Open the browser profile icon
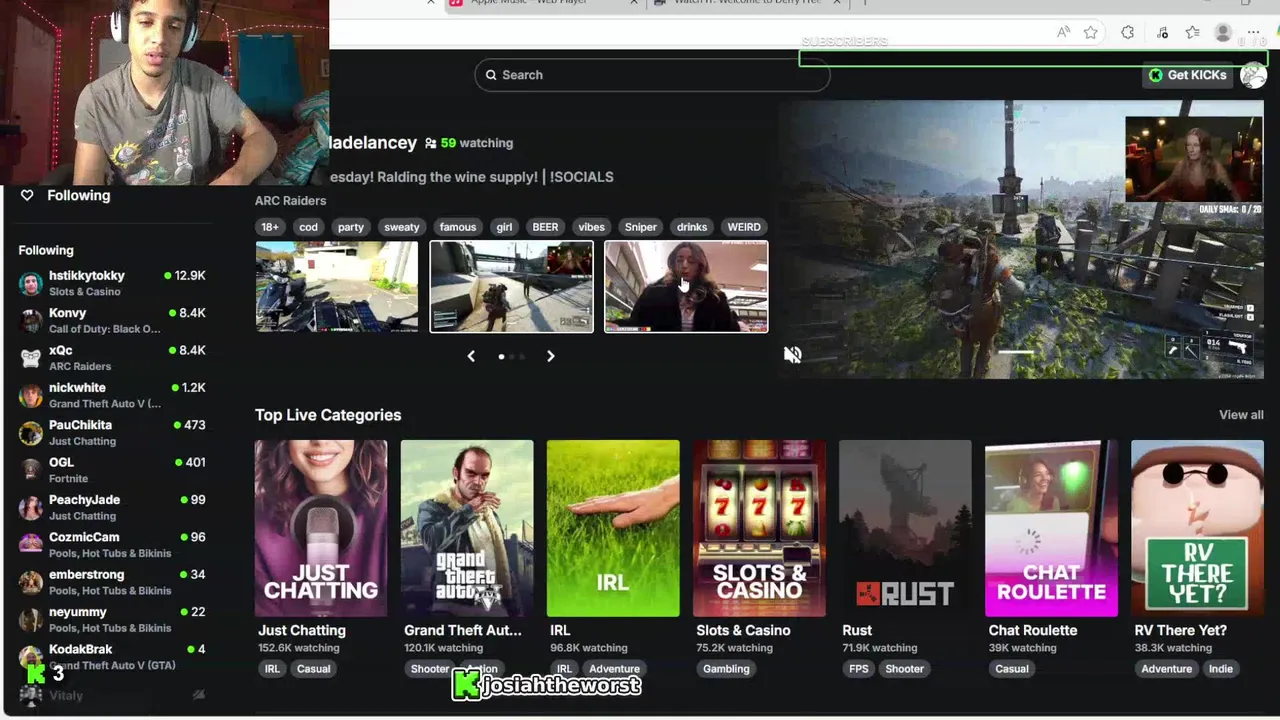Image resolution: width=1280 pixels, height=720 pixels. tap(1223, 33)
